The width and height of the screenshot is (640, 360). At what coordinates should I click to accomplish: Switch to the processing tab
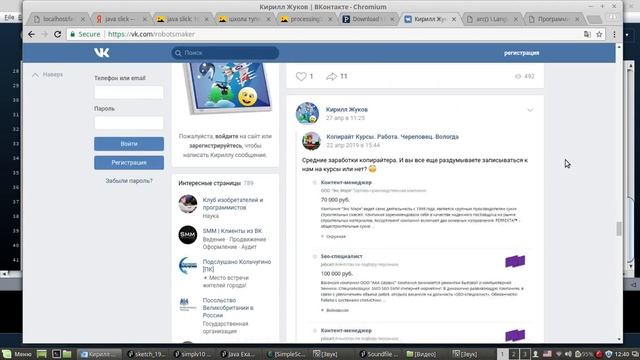tap(306, 19)
